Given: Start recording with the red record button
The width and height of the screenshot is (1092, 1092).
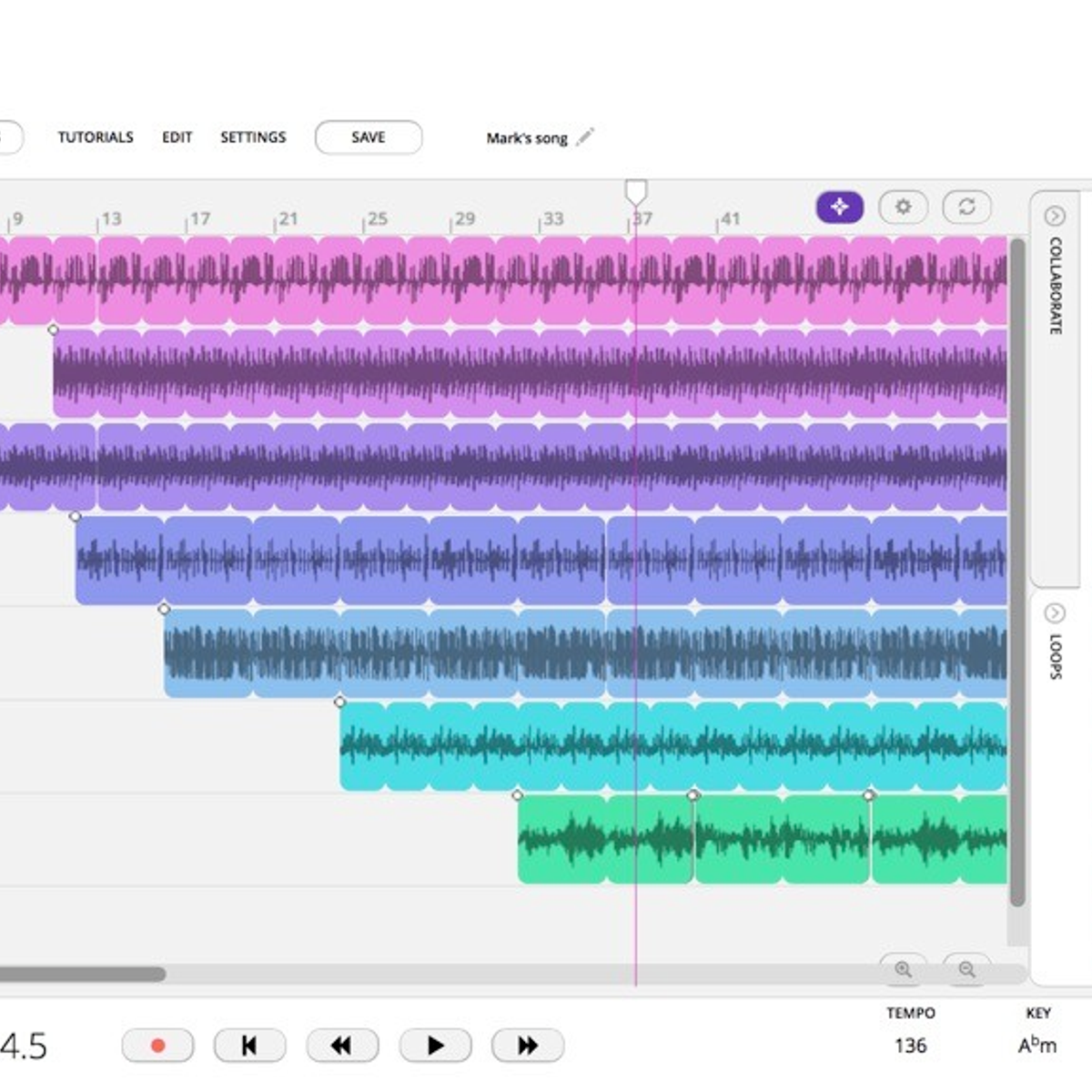Looking at the screenshot, I should click(157, 1046).
